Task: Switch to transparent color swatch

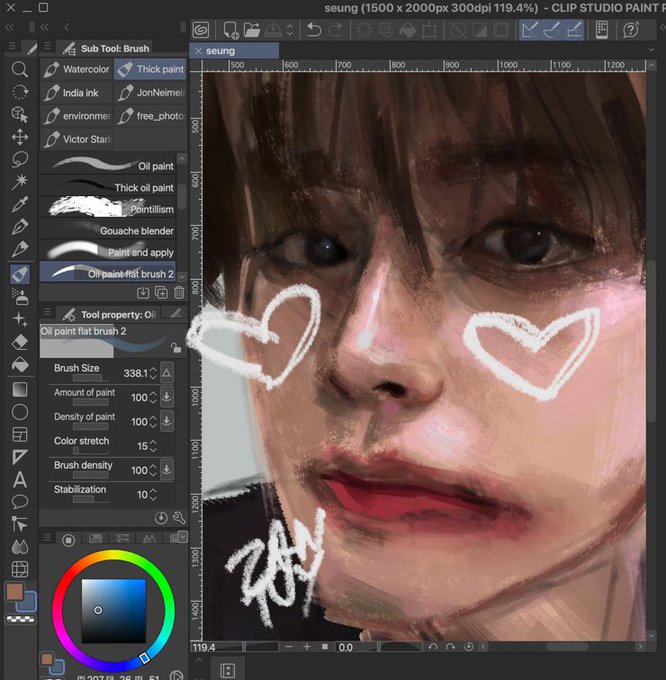Action: [20, 619]
